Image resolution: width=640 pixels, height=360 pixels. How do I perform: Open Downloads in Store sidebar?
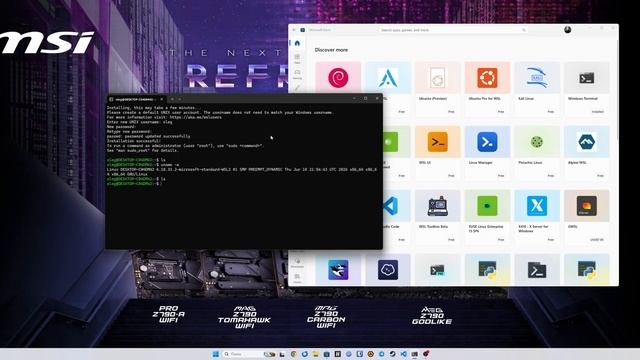297,262
